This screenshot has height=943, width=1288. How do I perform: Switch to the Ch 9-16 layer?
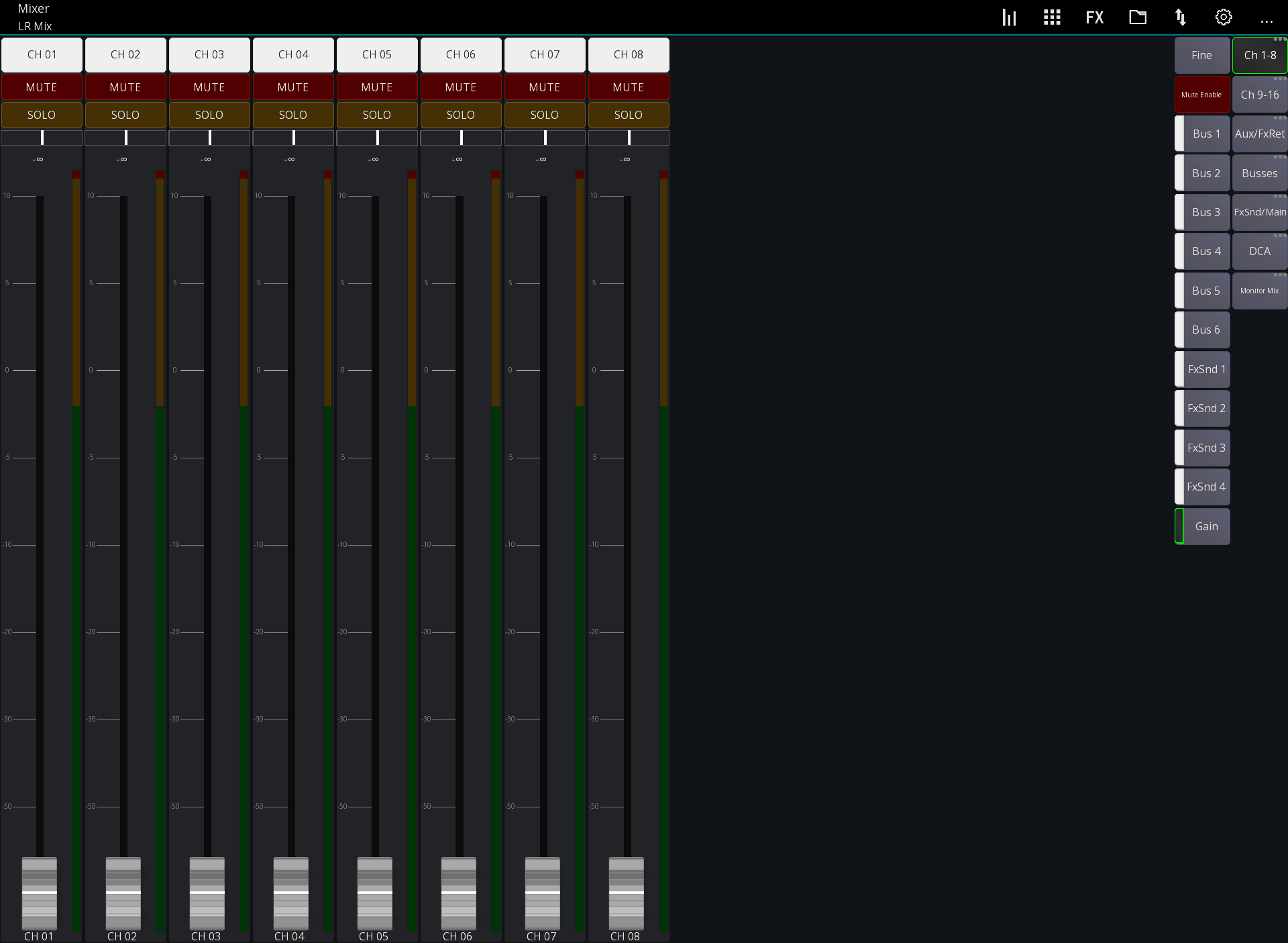(1259, 95)
